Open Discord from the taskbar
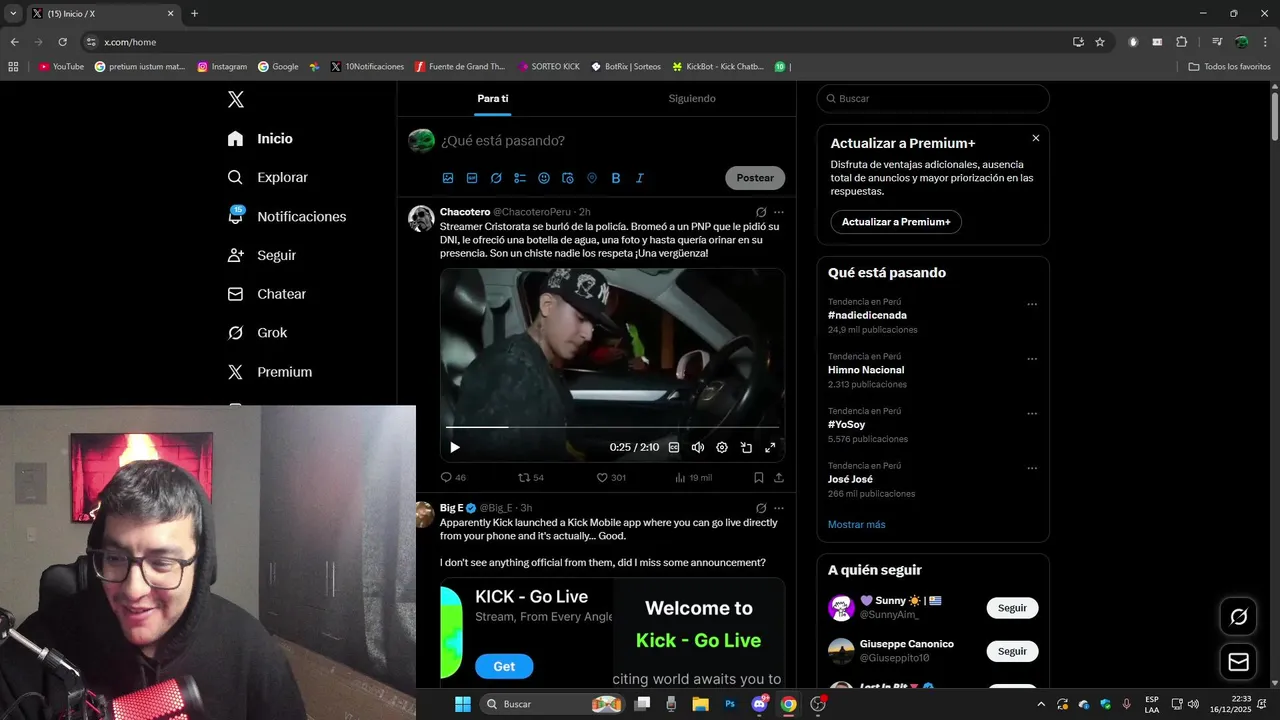Viewport: 1280px width, 720px height. (759, 704)
